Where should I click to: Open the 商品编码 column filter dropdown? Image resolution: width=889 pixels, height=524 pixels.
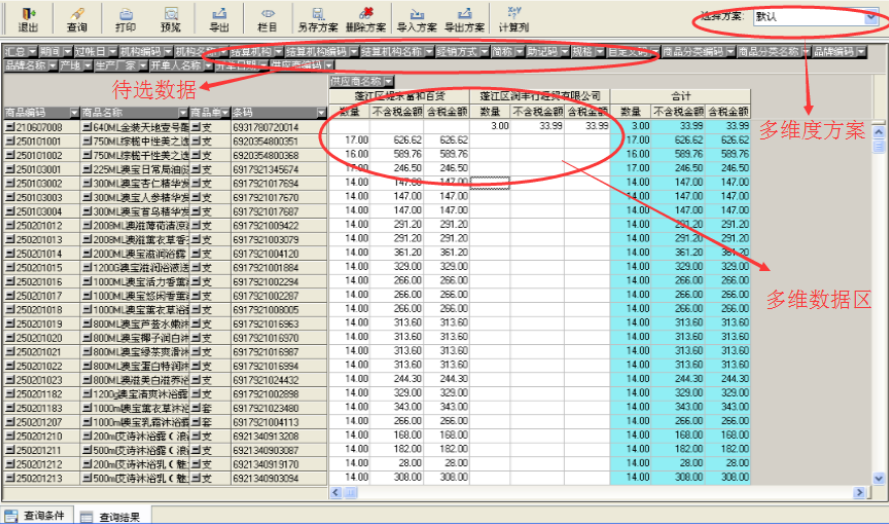(x=73, y=113)
